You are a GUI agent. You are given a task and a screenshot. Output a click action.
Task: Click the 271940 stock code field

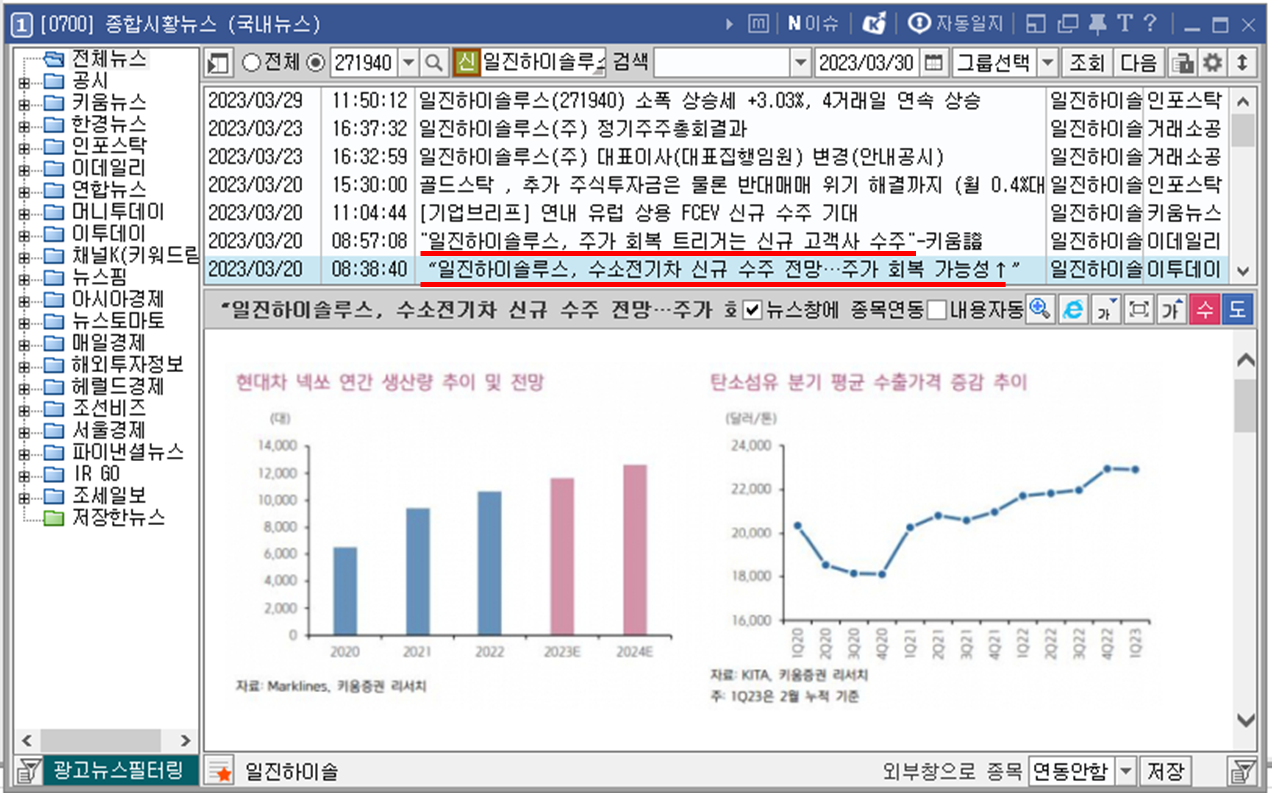pyautogui.click(x=363, y=62)
